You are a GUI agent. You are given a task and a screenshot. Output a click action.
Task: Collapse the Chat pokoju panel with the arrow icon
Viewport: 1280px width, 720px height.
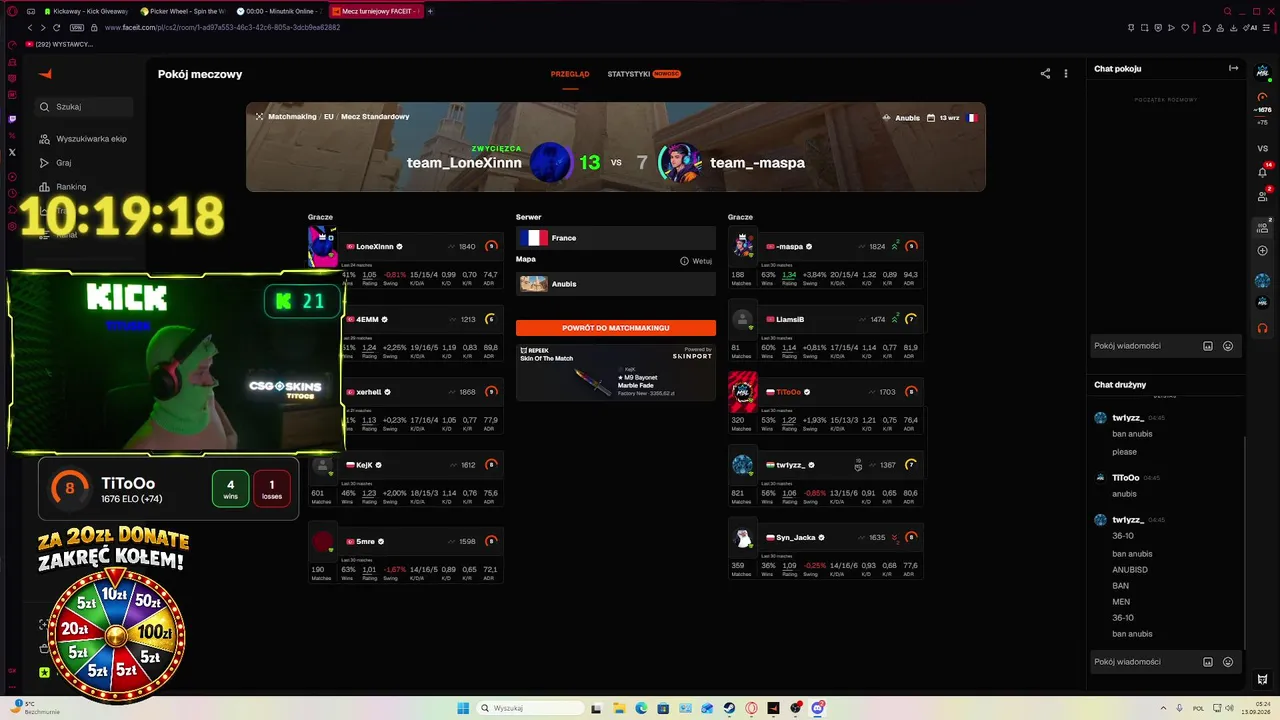point(1233,69)
